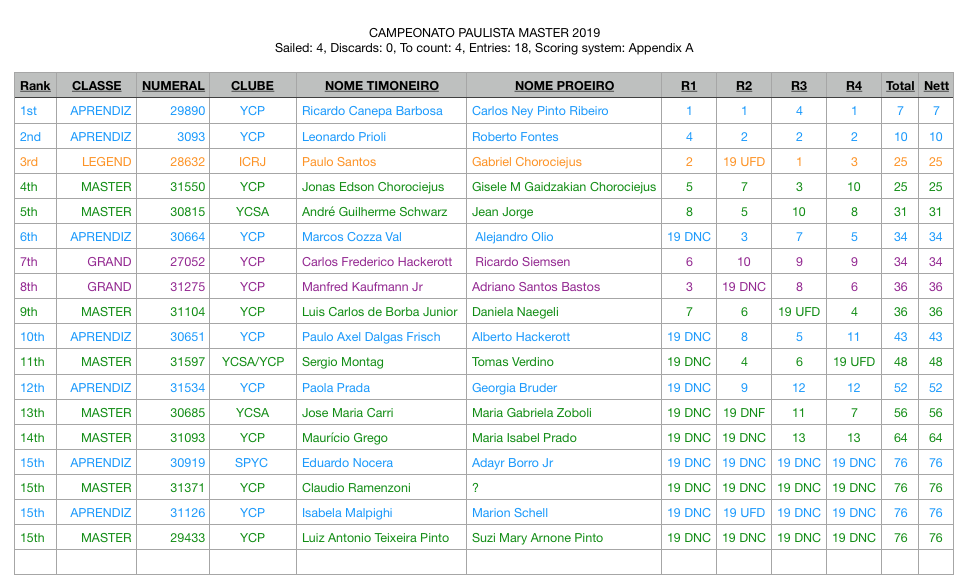
Task: Click the CLUBE column header
Action: tap(252, 86)
